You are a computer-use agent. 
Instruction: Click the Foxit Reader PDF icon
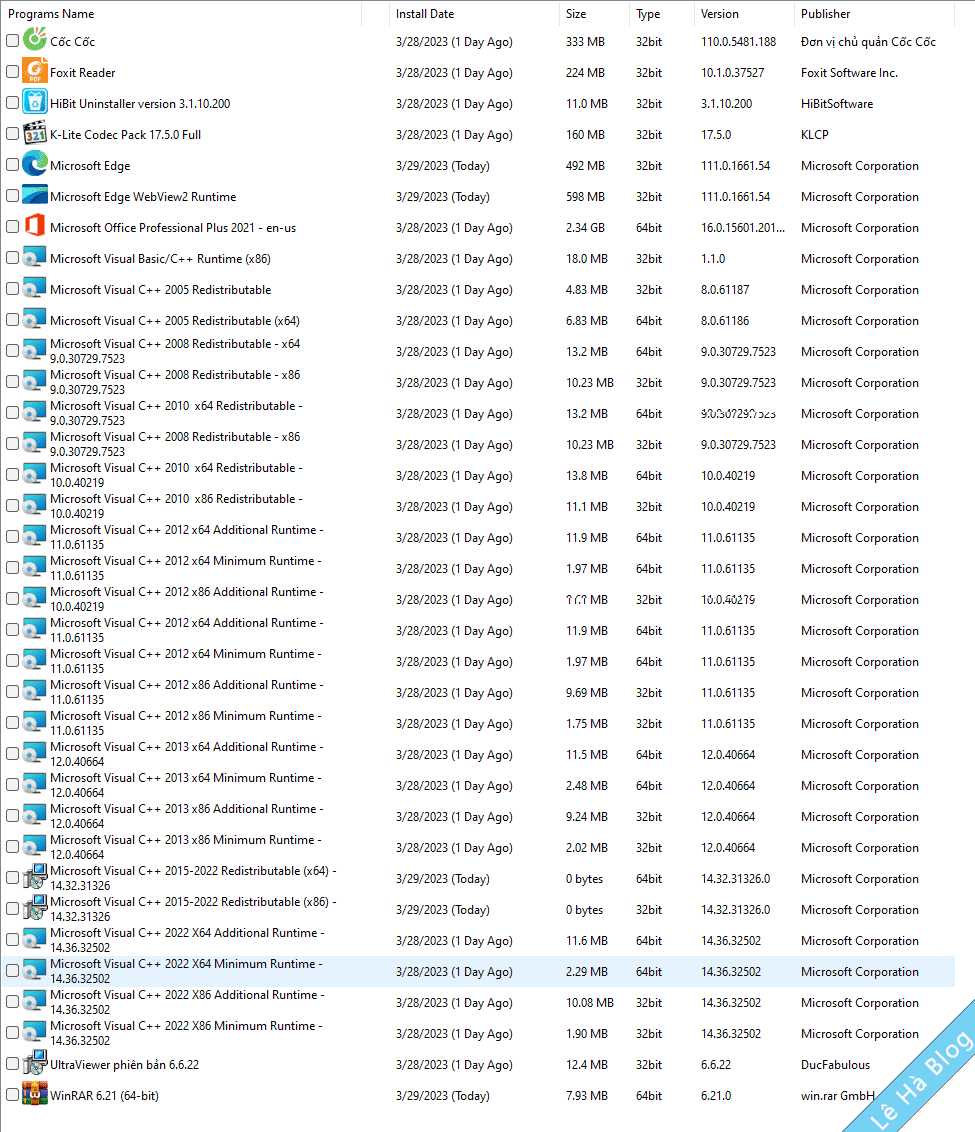click(35, 71)
